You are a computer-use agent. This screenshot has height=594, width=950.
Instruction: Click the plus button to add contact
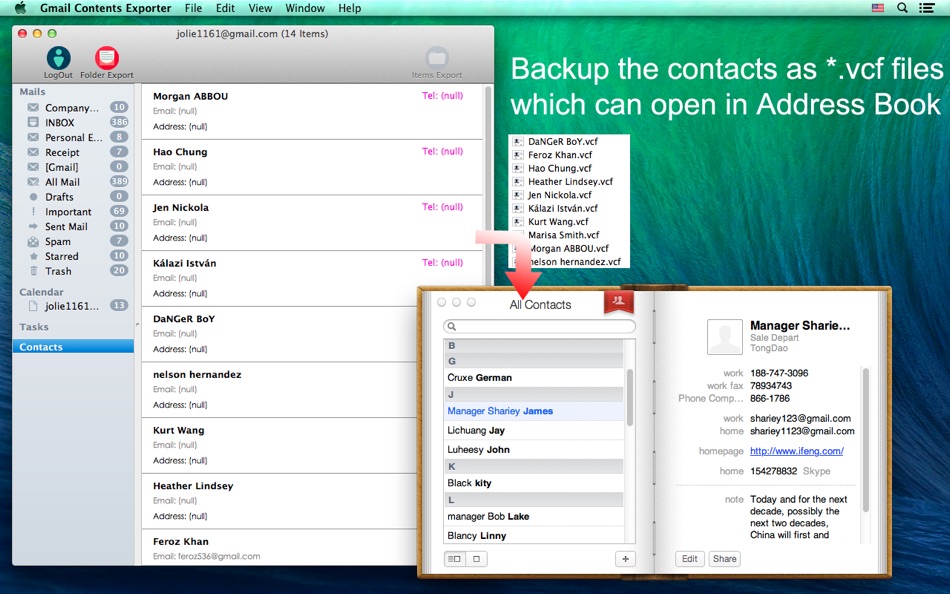[625, 559]
